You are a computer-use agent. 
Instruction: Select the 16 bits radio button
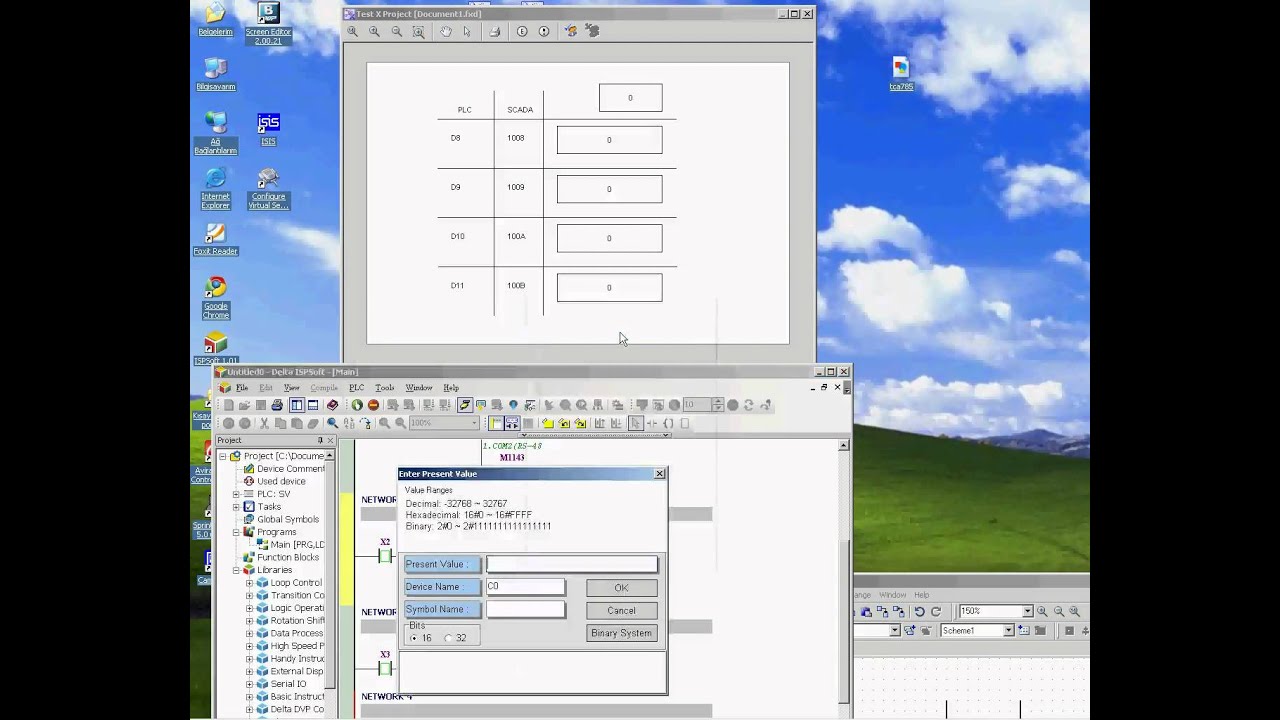coord(414,638)
